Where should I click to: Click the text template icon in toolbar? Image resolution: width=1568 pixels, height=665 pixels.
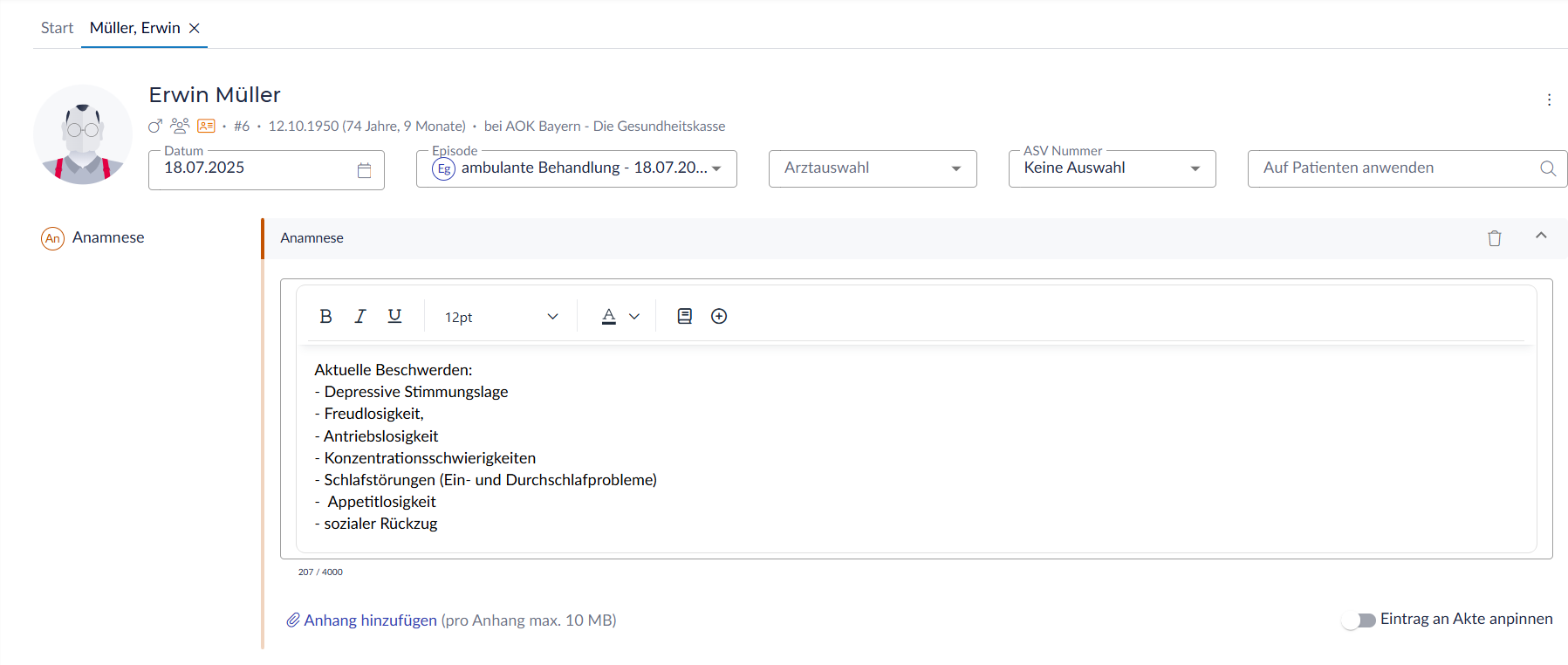coord(685,317)
